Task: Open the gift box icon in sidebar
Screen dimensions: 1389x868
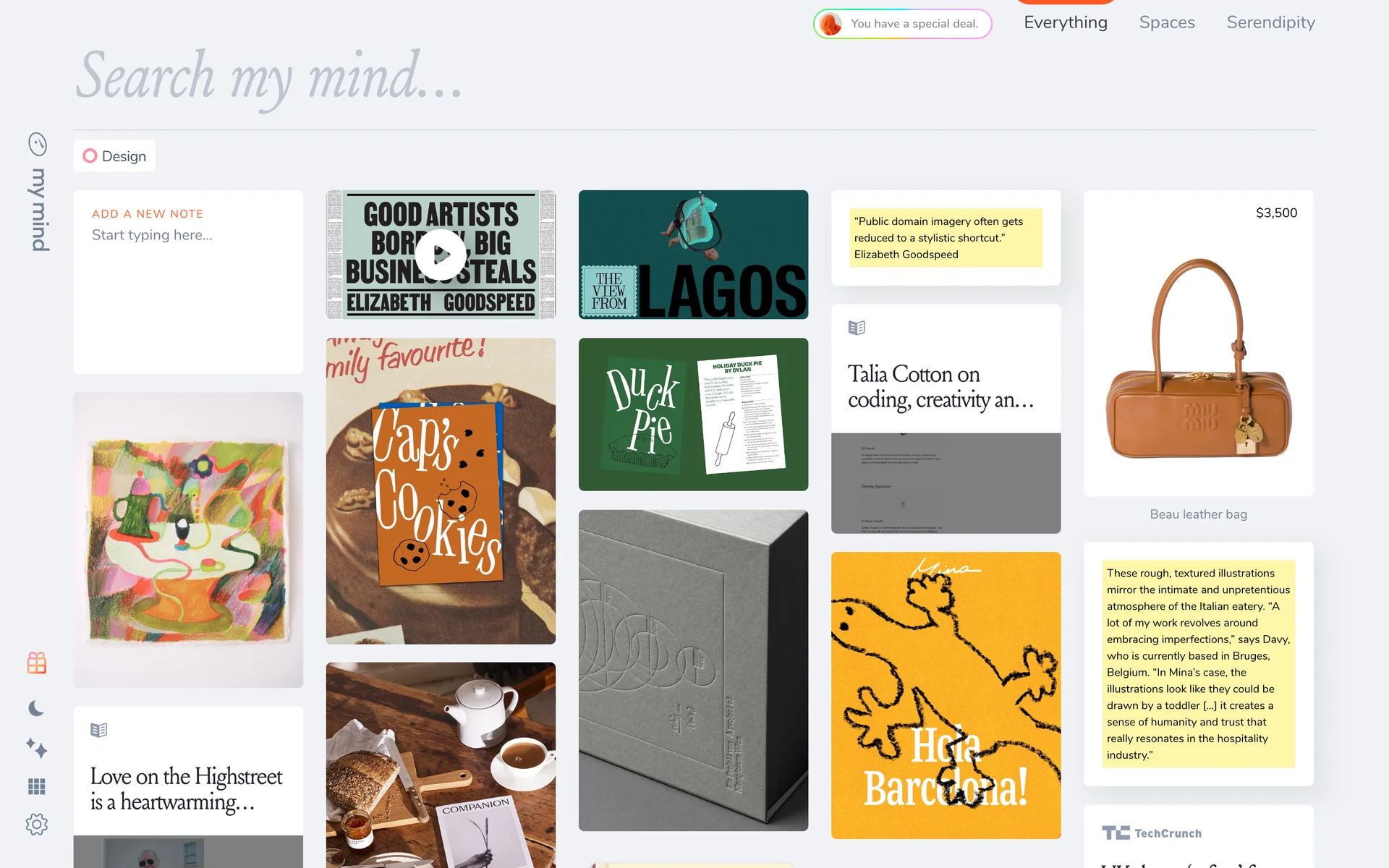Action: (x=37, y=663)
